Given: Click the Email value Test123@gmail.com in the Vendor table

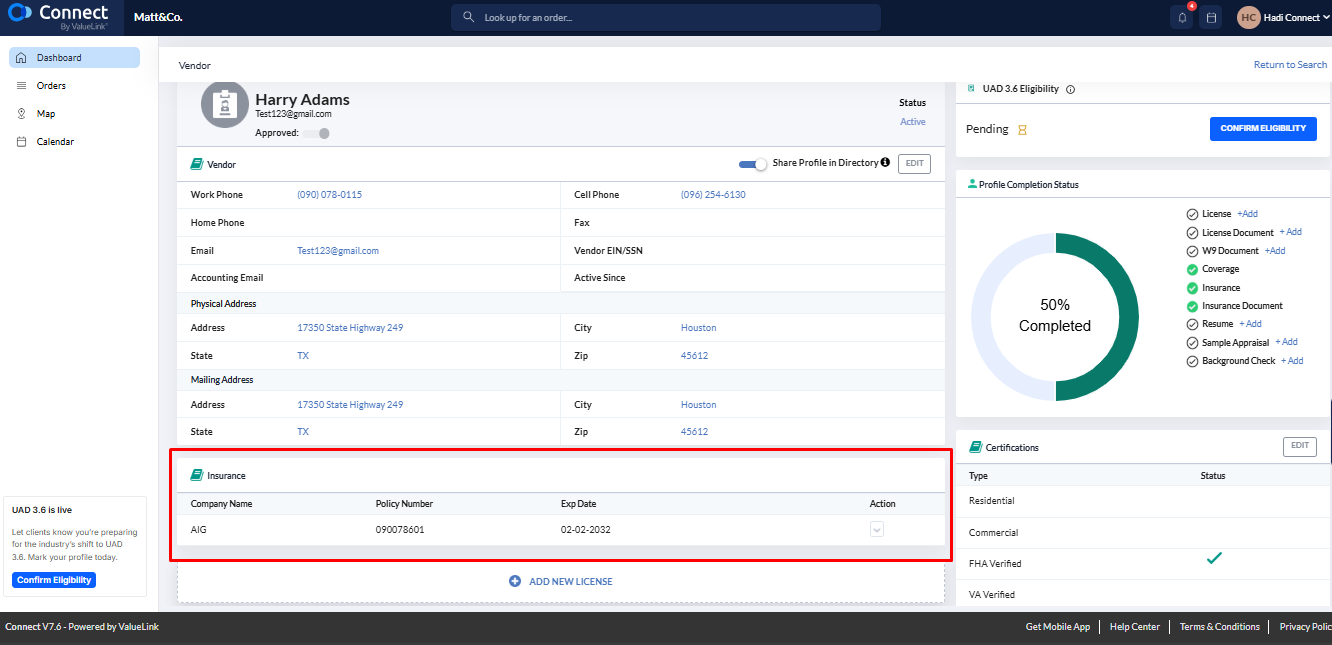Looking at the screenshot, I should click(x=338, y=251).
